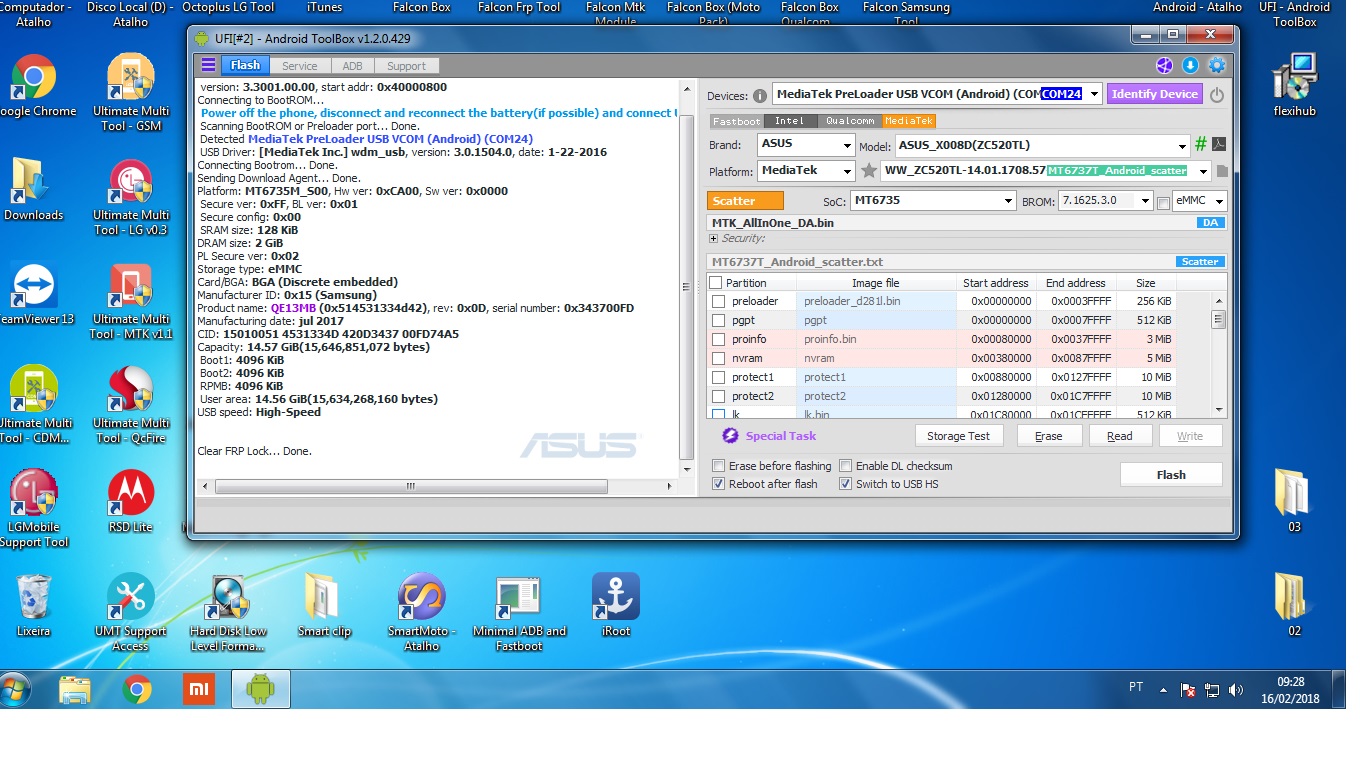The width and height of the screenshot is (1360, 768).
Task: Select the Fastboot mode tab
Action: [x=736, y=121]
